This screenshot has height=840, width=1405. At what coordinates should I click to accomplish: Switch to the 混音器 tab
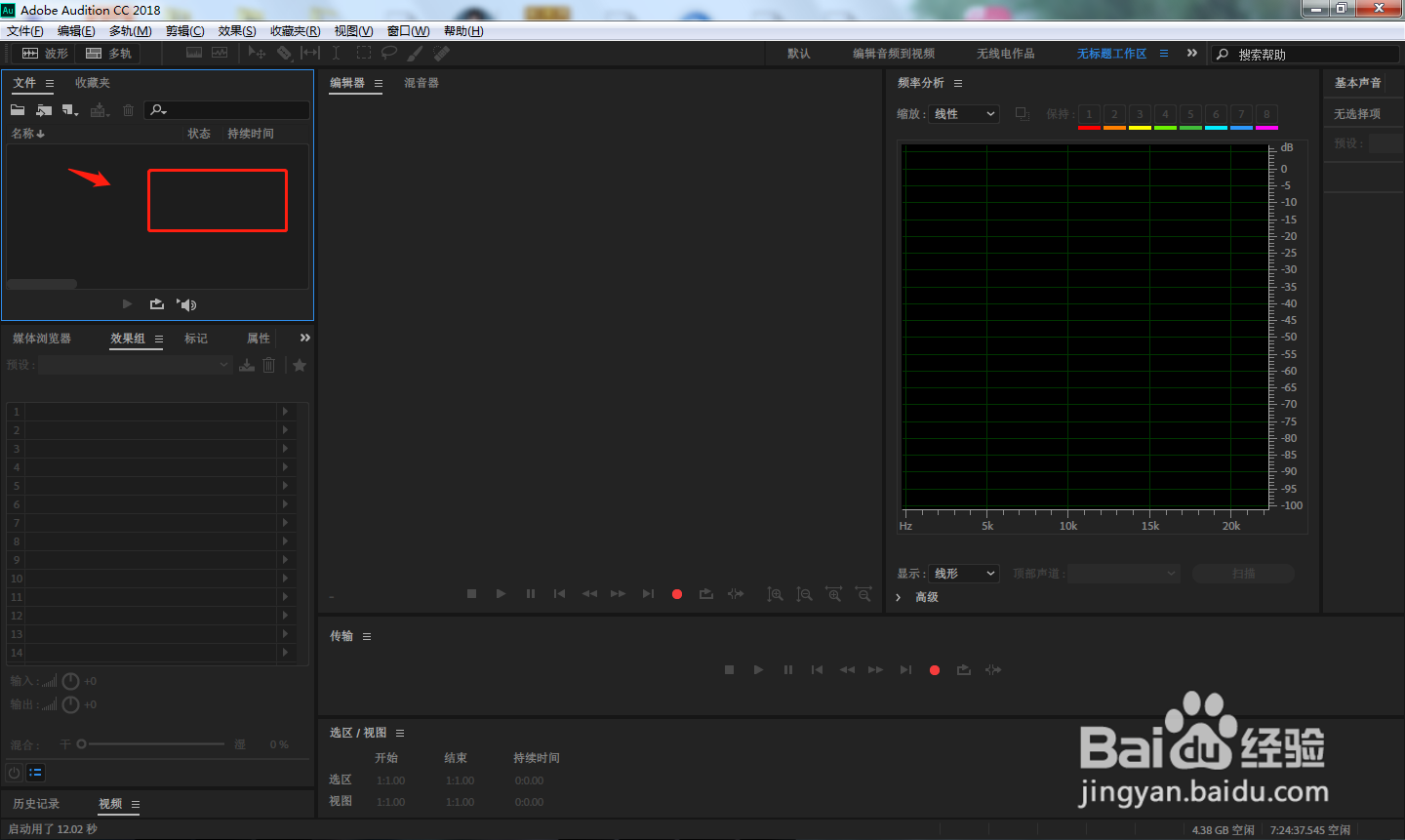(421, 83)
